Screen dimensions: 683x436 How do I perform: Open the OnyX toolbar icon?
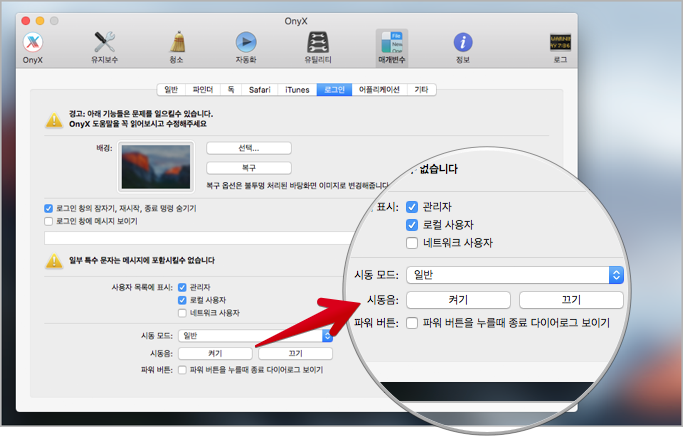(x=33, y=47)
